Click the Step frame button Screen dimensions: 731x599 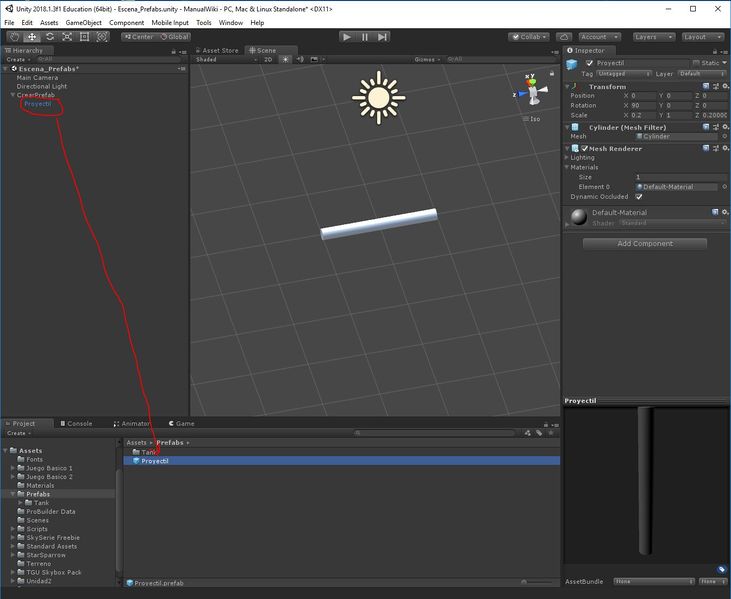pos(382,37)
